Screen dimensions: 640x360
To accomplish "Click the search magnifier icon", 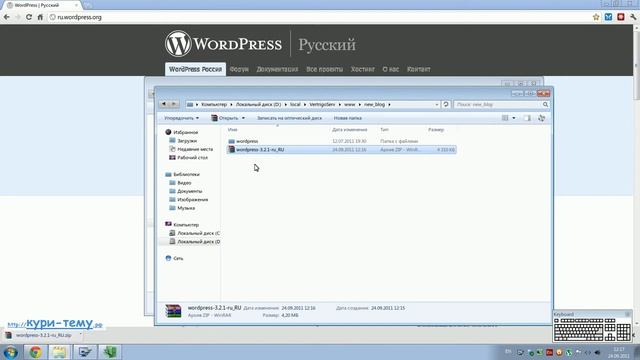I will [545, 104].
